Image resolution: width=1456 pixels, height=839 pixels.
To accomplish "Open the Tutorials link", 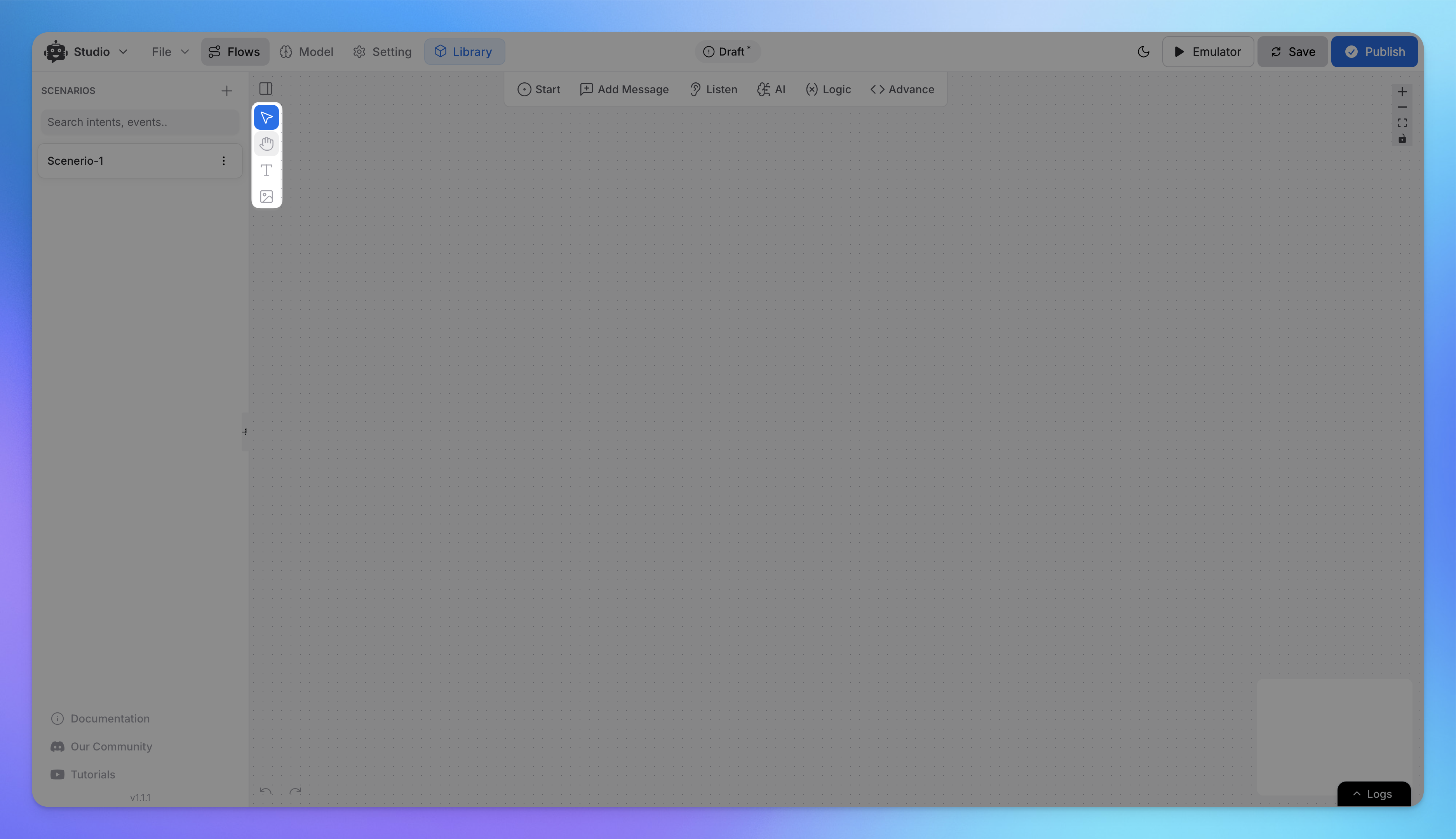I will [x=83, y=775].
